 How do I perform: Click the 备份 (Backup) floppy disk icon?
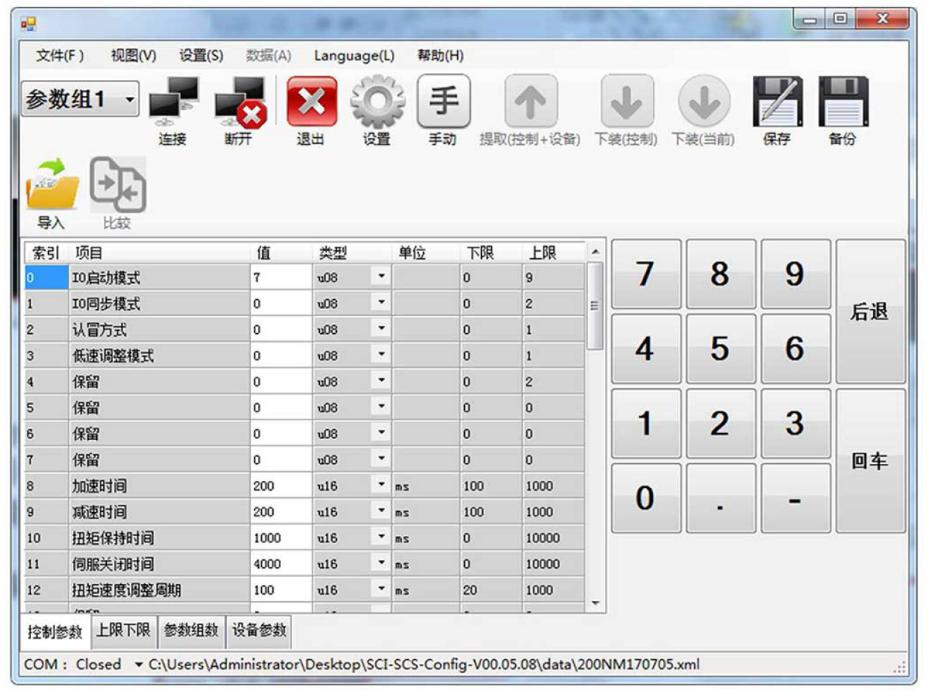click(843, 105)
